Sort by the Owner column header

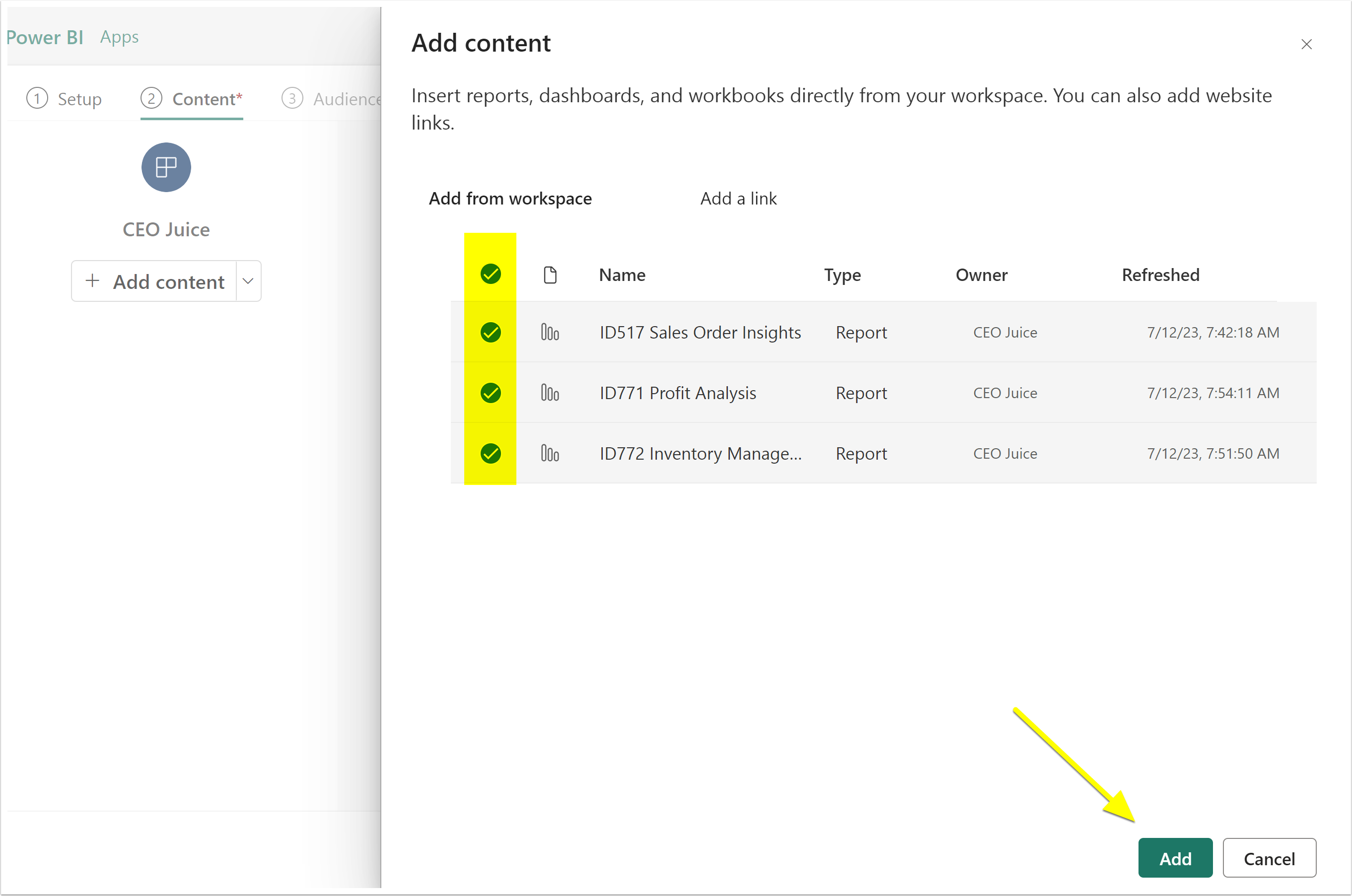(981, 275)
